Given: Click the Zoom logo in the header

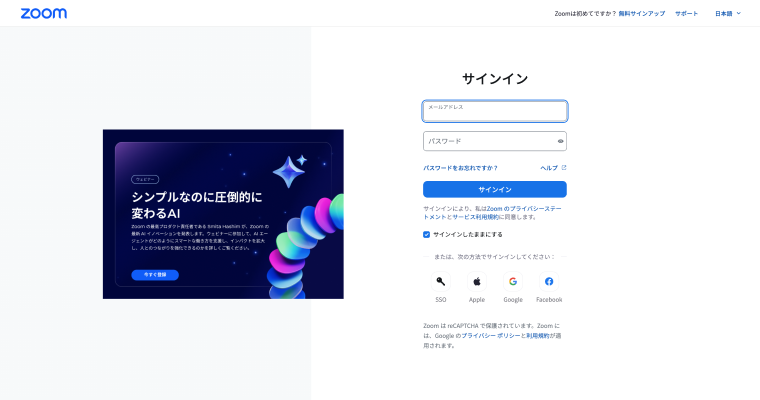Looking at the screenshot, I should tap(44, 14).
